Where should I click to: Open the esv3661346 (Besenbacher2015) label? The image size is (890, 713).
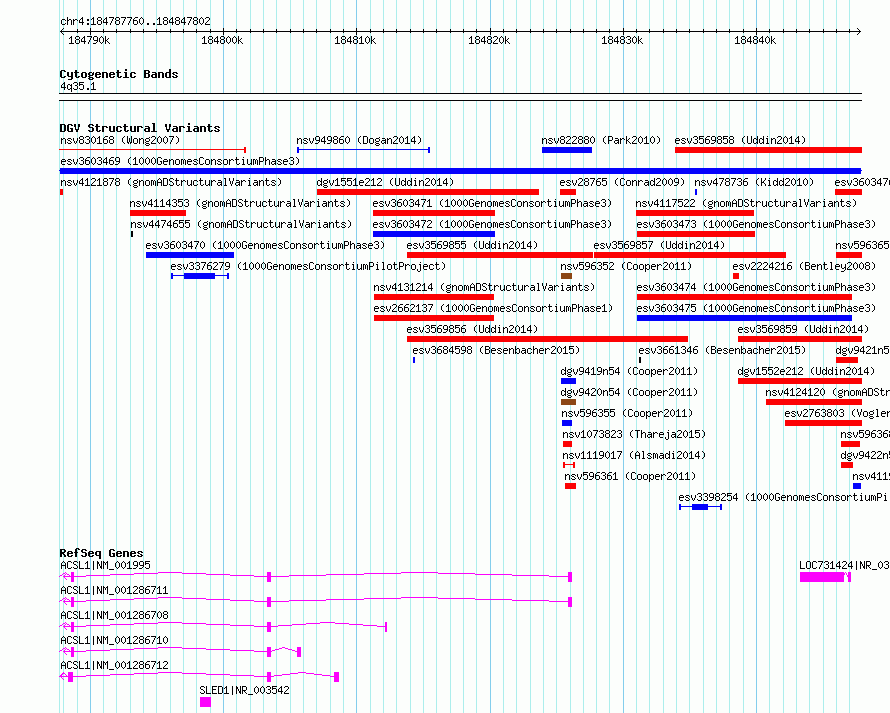tap(722, 350)
